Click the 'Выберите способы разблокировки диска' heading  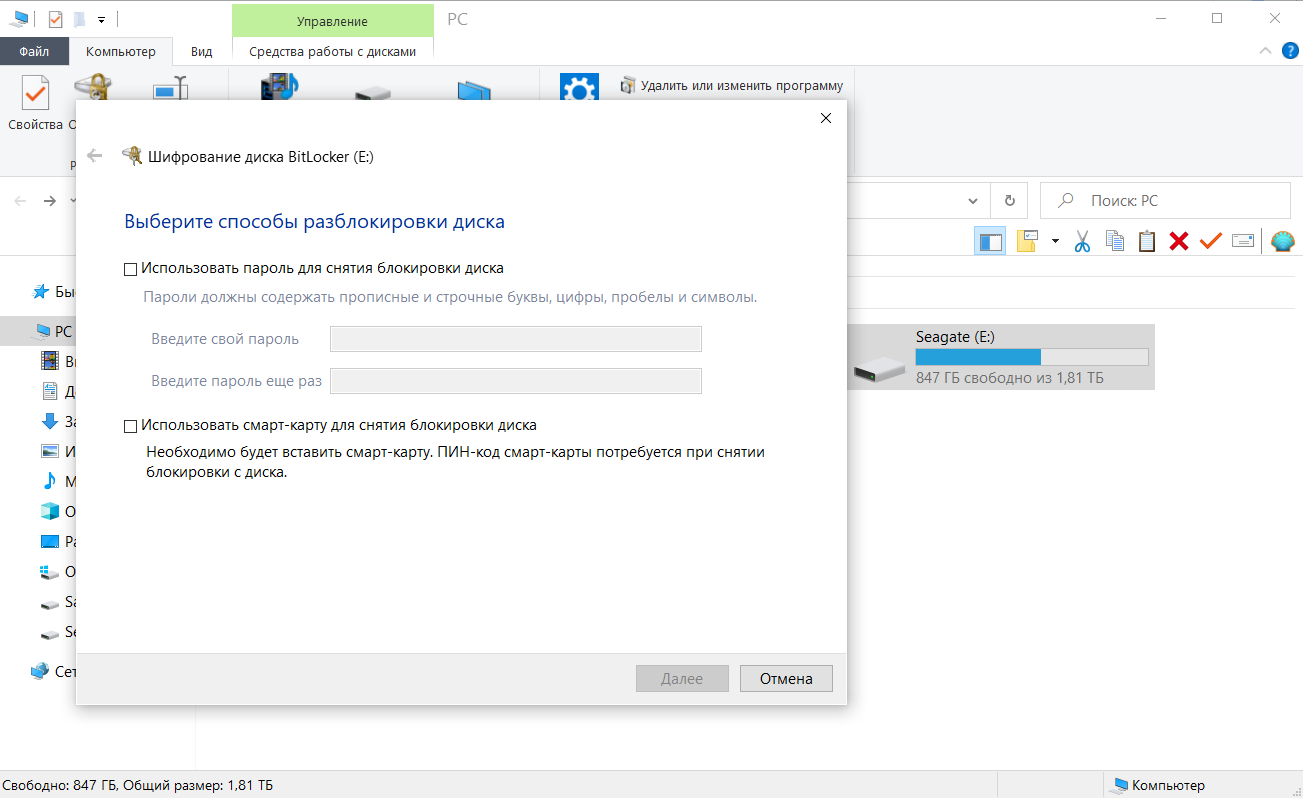314,221
